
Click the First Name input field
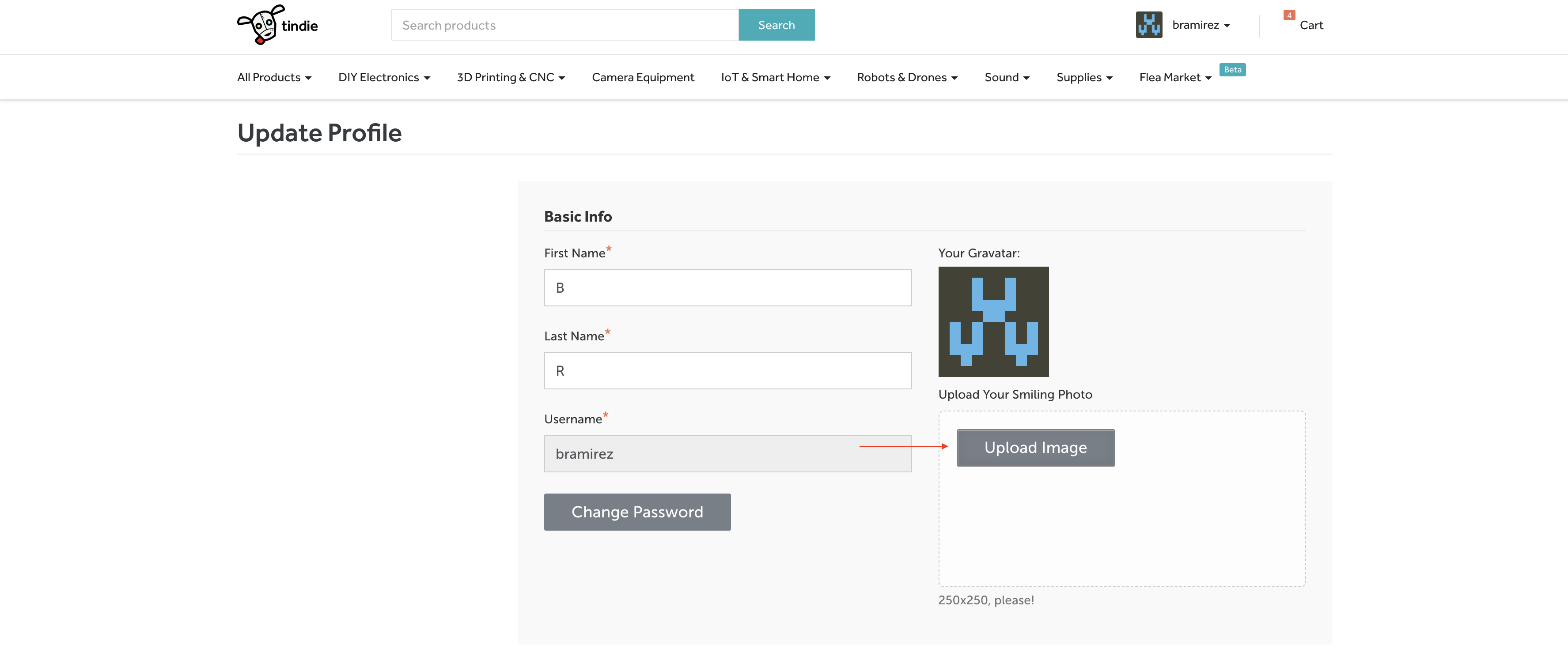727,288
